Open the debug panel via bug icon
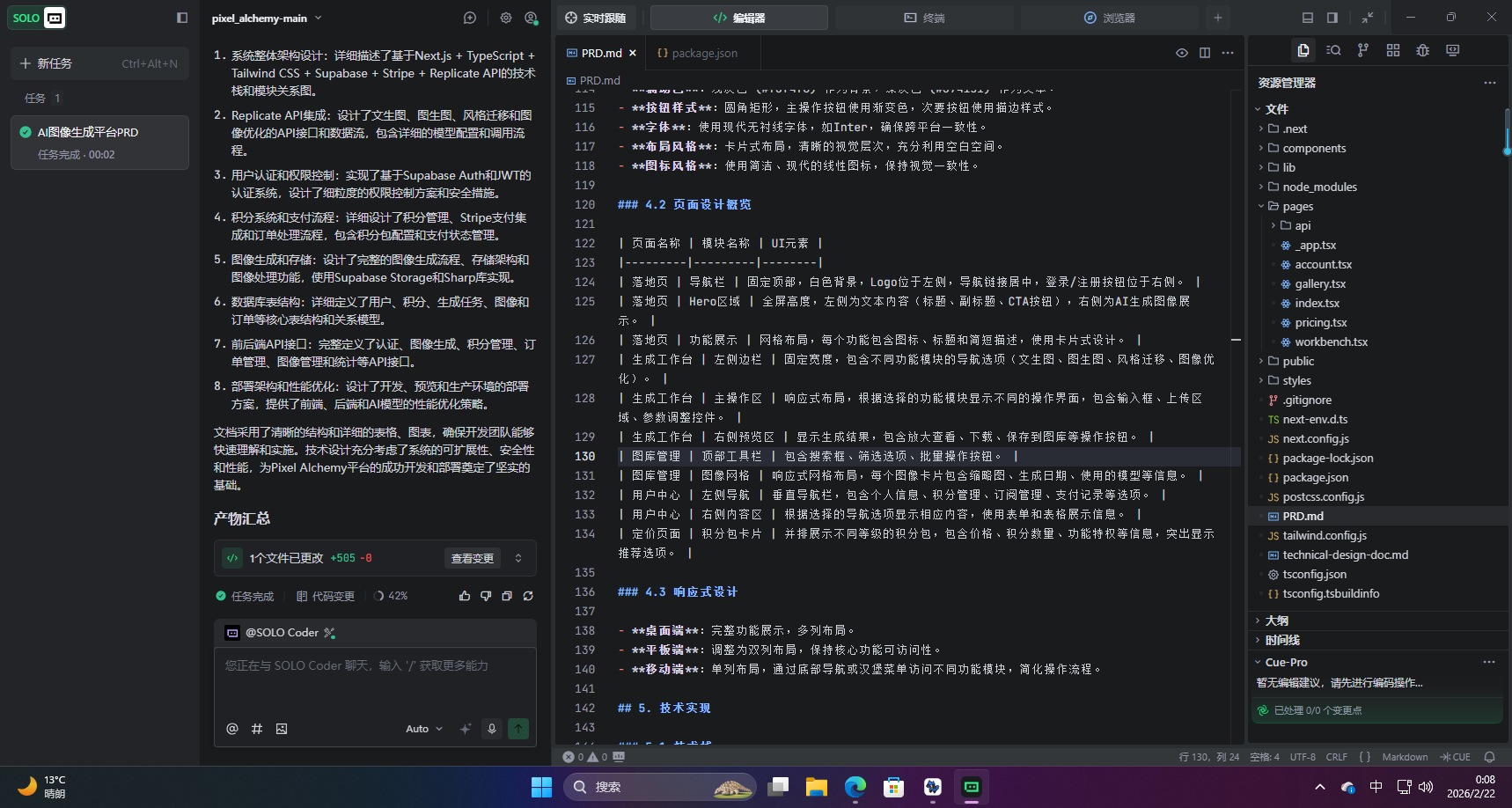The height and width of the screenshot is (808, 1512). point(1422,50)
